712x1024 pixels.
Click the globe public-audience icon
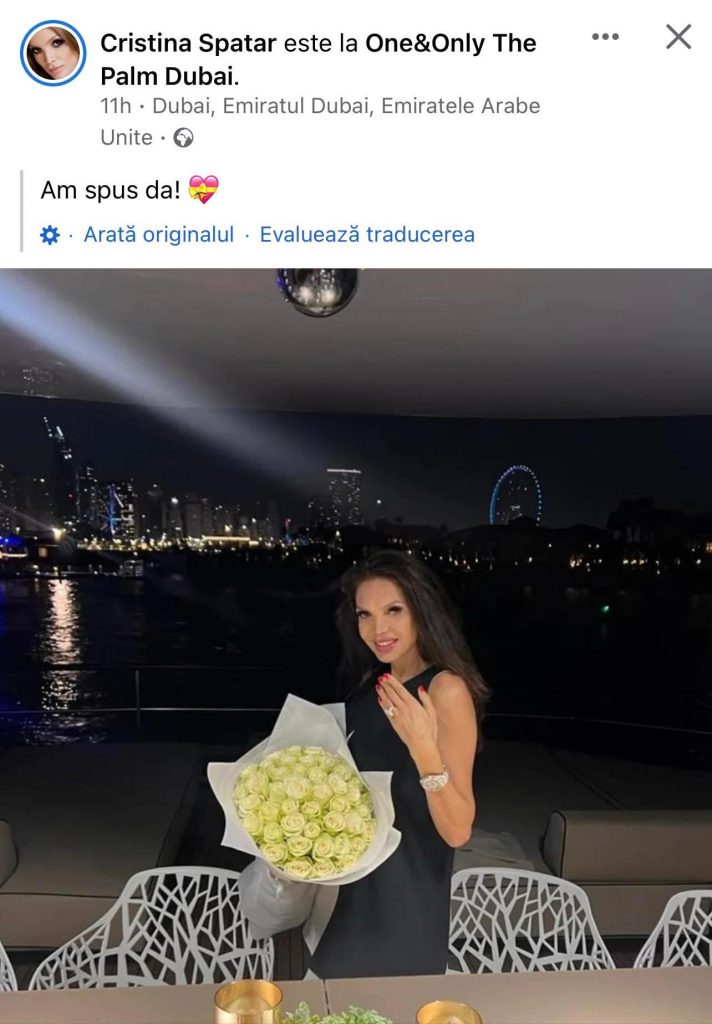tap(183, 138)
